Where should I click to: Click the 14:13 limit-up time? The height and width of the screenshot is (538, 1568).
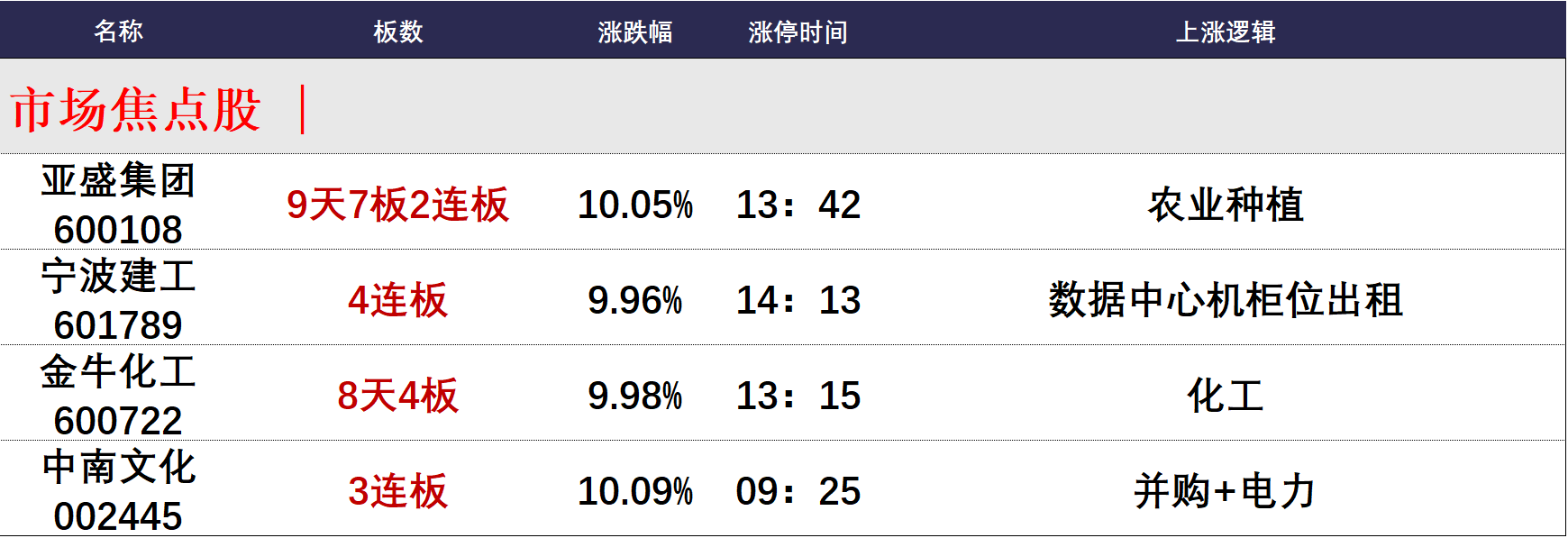click(798, 300)
